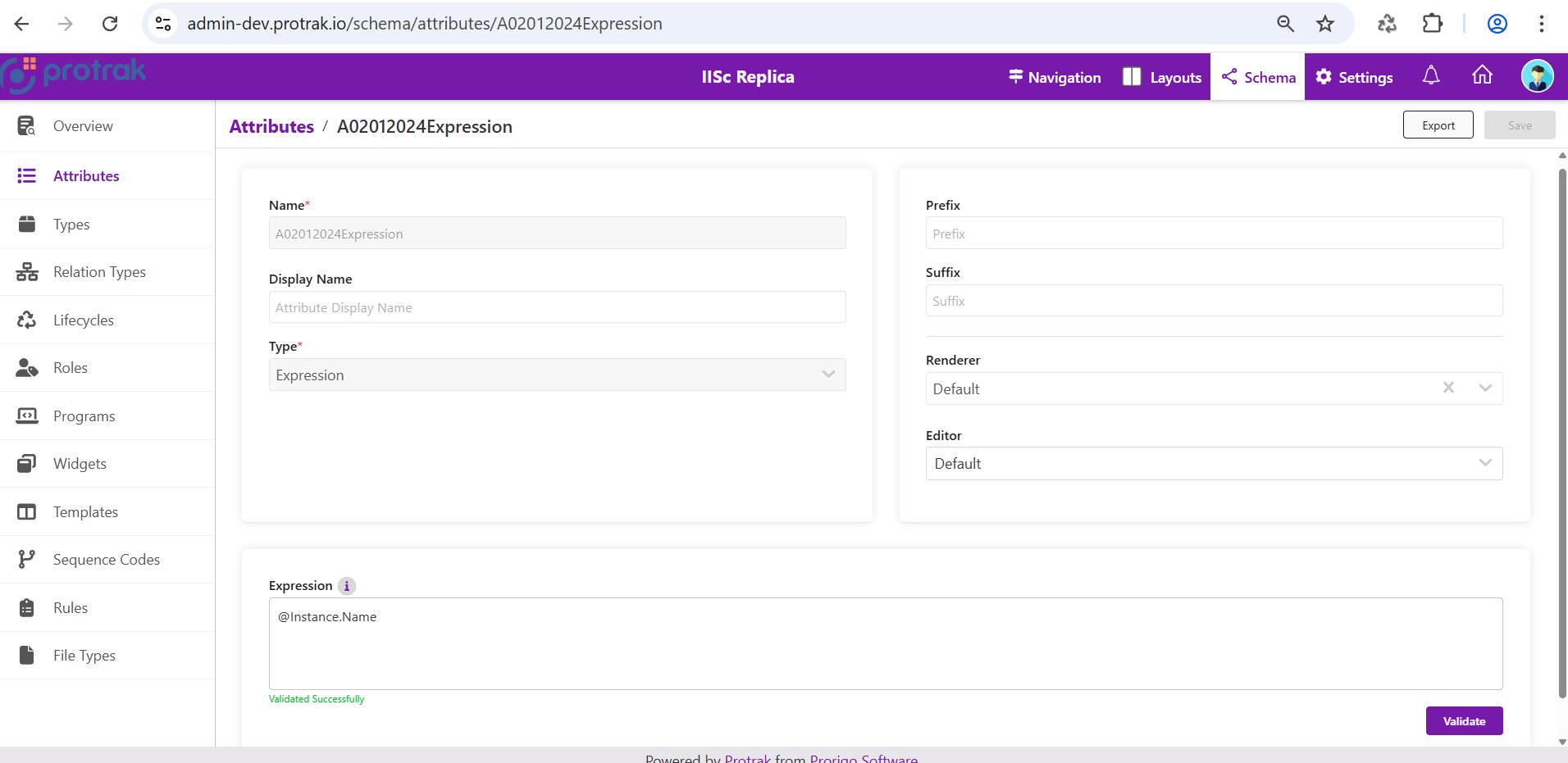Switch to the Navigation tab
The height and width of the screenshot is (763, 1568).
tap(1055, 77)
